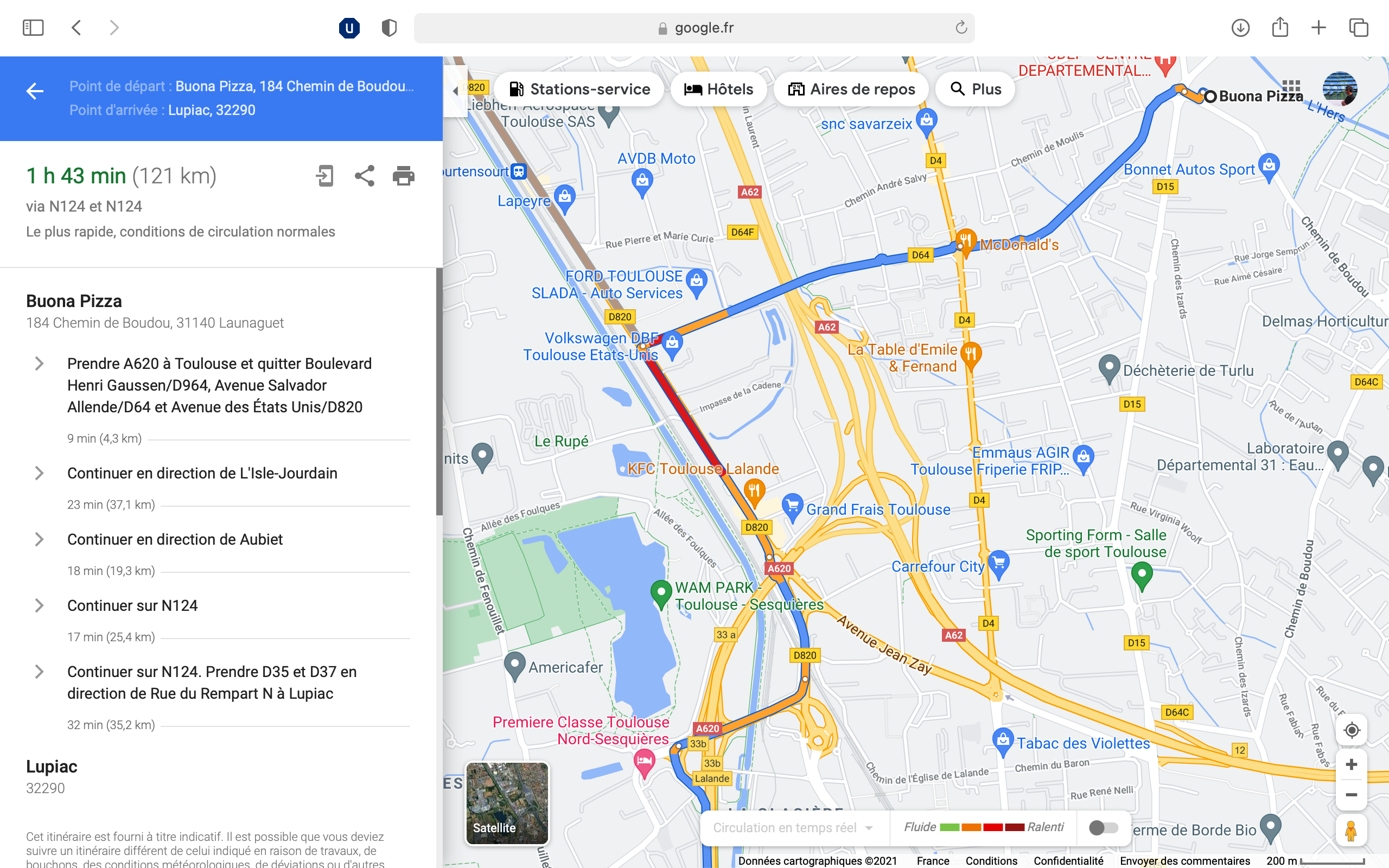Send directions to your phone icon
Viewport: 1389px width, 868px height.
tap(325, 176)
